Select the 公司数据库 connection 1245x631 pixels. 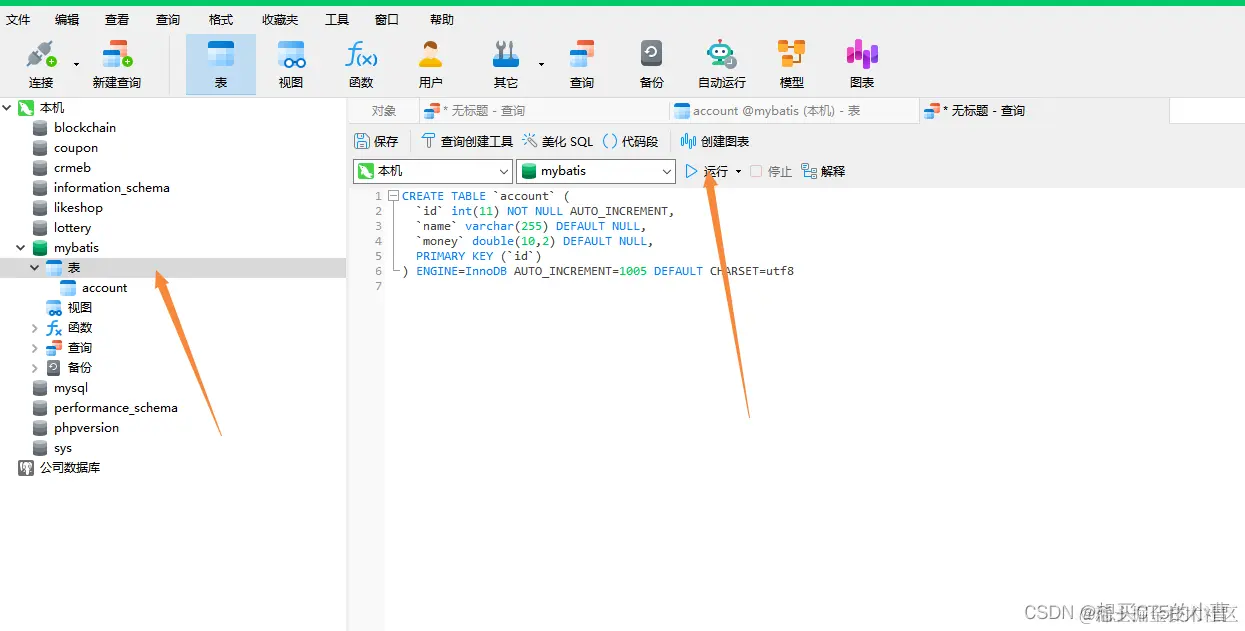(x=69, y=467)
